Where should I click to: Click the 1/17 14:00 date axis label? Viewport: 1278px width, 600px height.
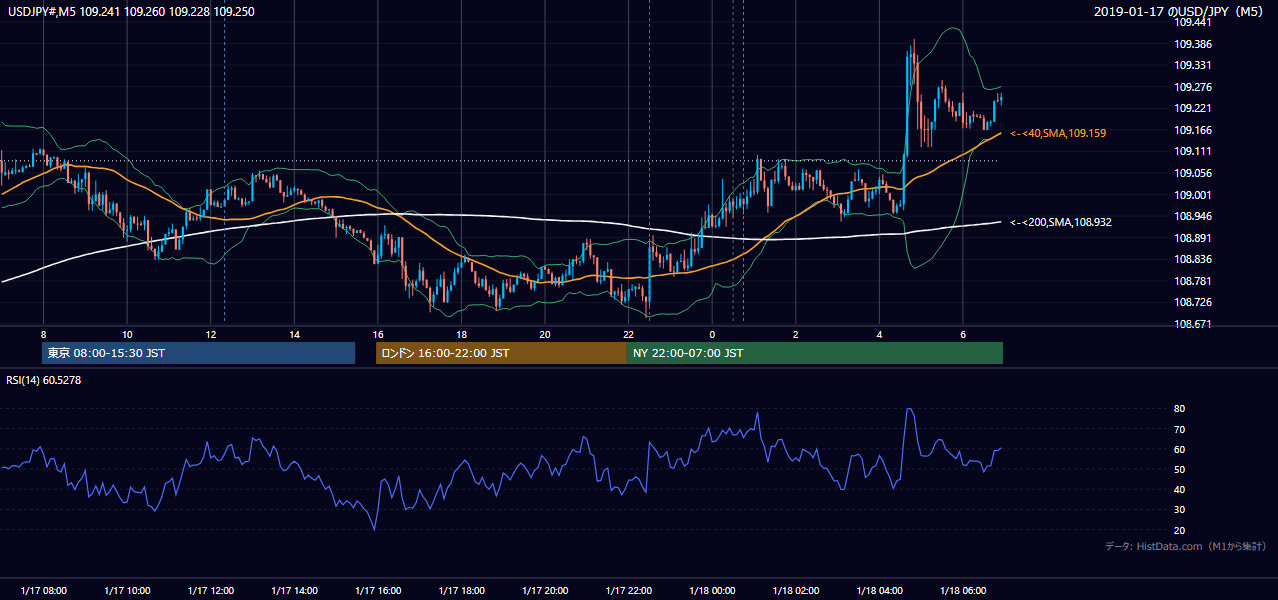(294, 591)
